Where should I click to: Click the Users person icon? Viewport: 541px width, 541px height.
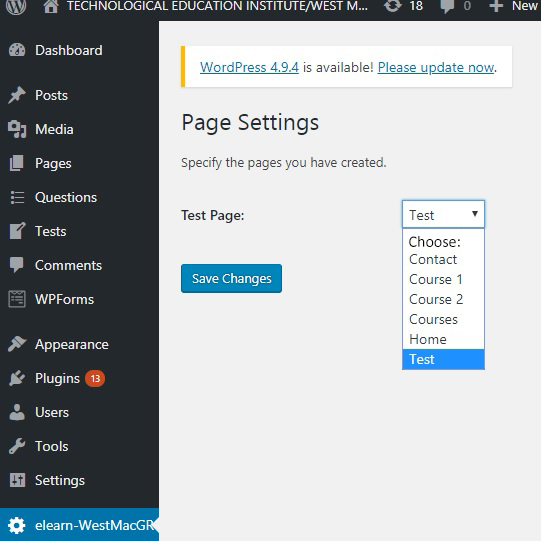pos(17,412)
